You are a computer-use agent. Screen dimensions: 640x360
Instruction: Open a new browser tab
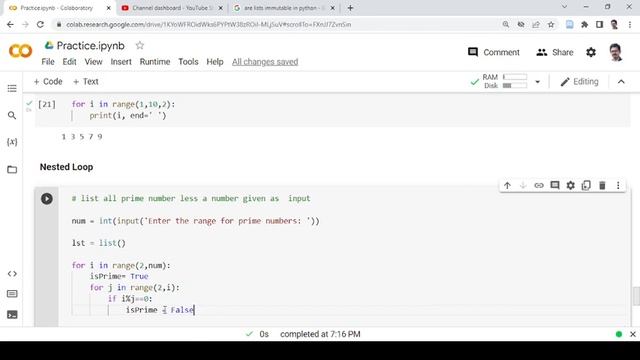pyautogui.click(x=351, y=8)
